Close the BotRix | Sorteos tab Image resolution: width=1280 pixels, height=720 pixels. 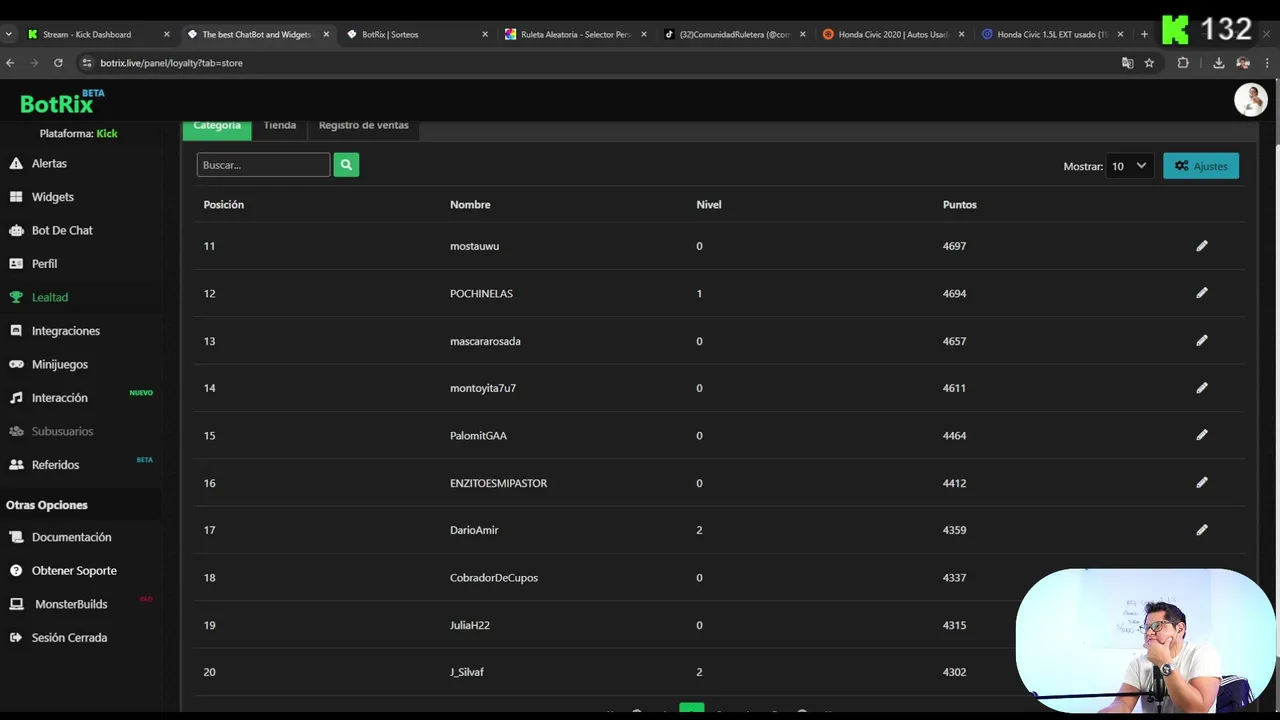click(x=485, y=34)
